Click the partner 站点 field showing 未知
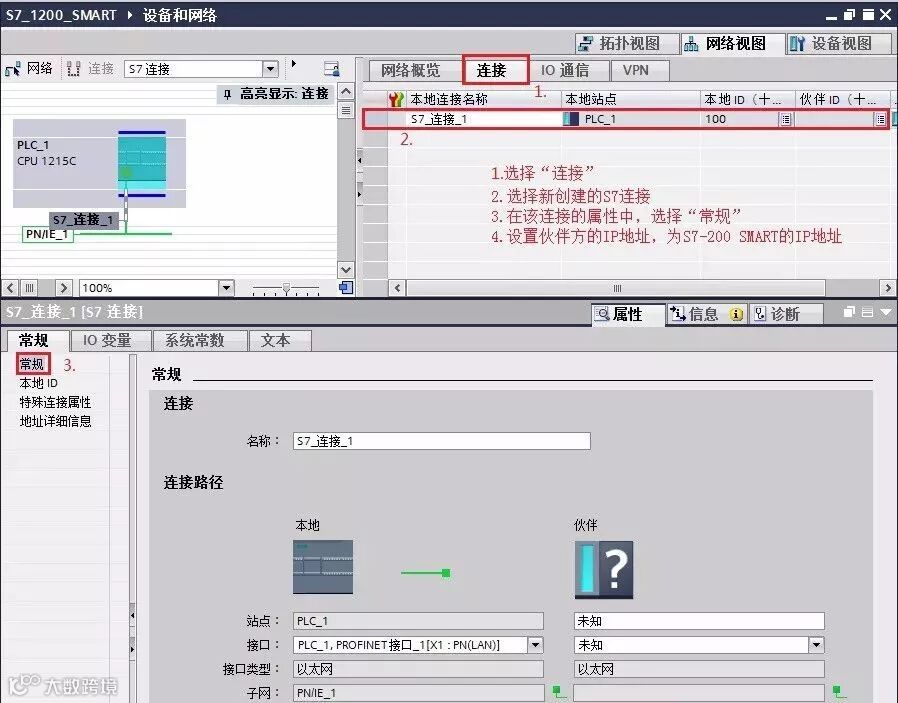 pos(699,621)
